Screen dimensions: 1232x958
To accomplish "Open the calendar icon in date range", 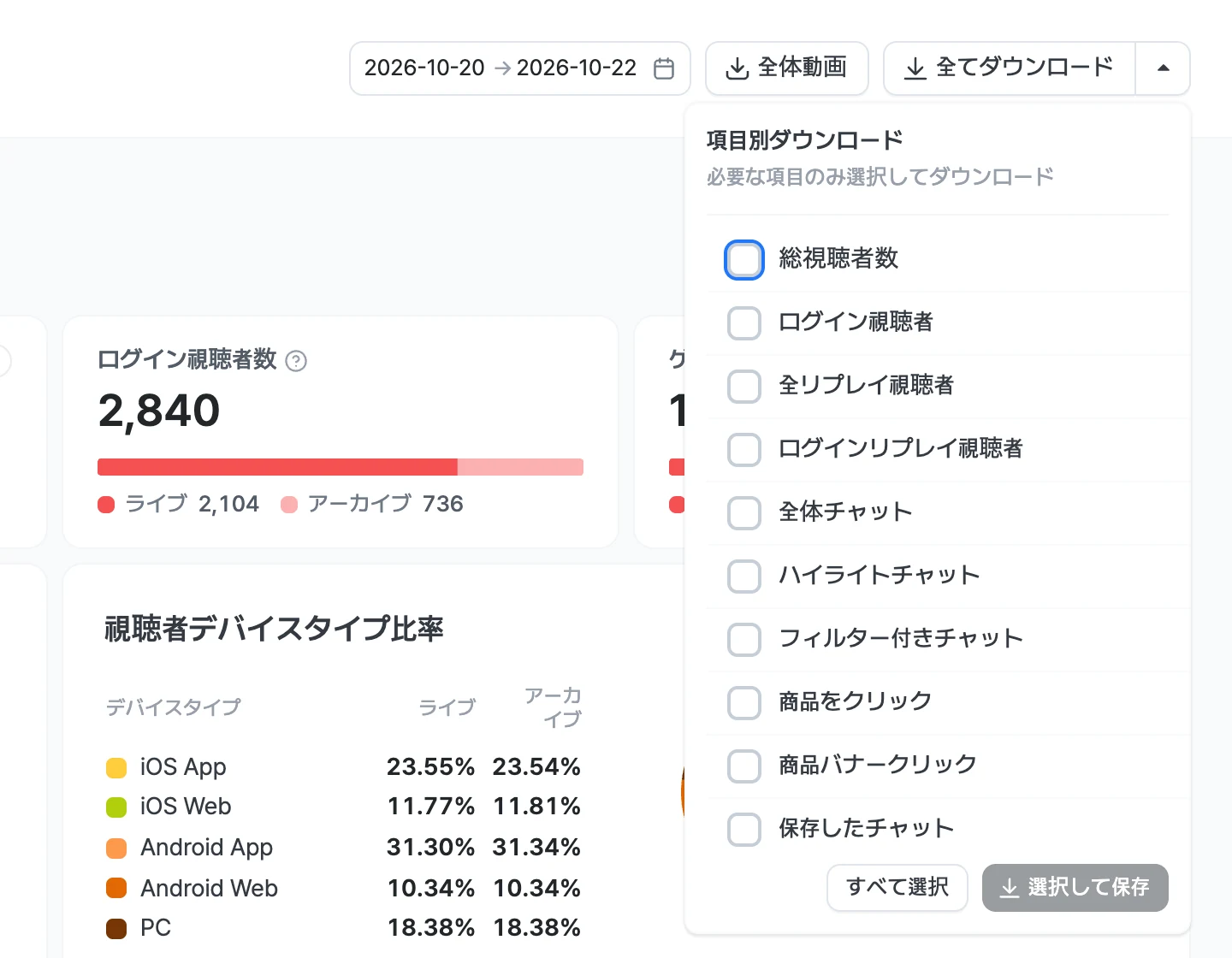I will pos(664,68).
